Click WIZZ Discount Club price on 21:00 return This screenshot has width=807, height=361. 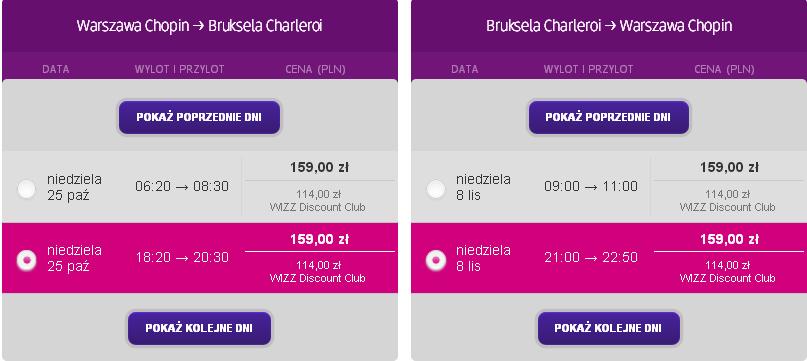pyautogui.click(x=727, y=272)
